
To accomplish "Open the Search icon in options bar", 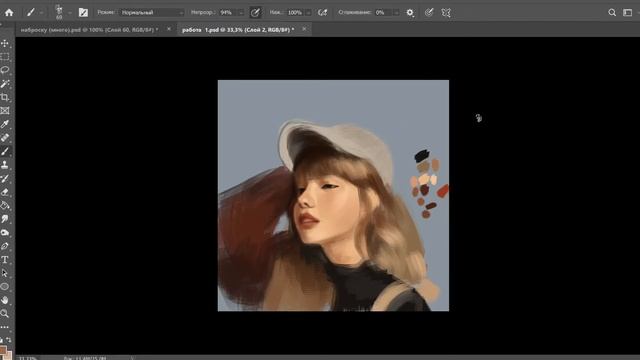I will [x=612, y=13].
